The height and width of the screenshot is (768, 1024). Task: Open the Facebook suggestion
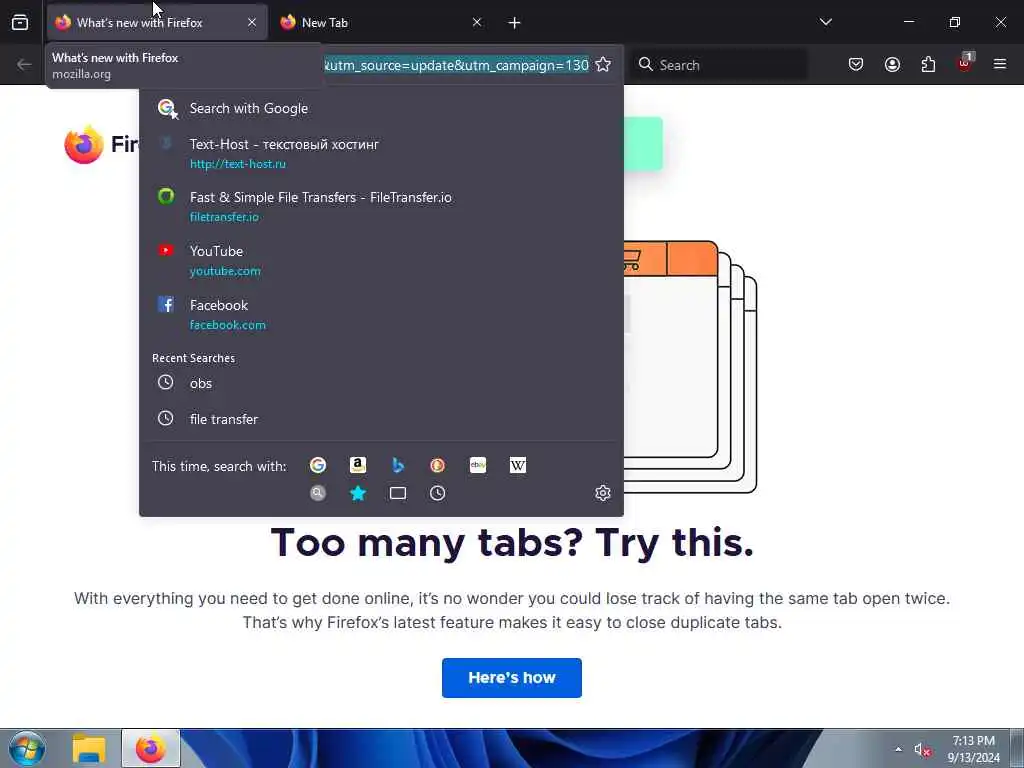pos(381,314)
